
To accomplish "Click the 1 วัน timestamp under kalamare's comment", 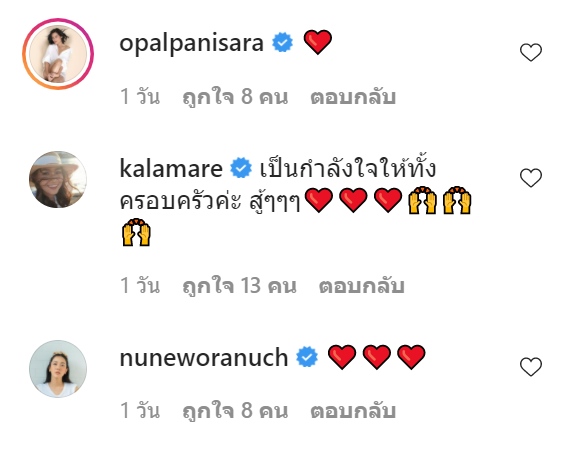I will [140, 286].
